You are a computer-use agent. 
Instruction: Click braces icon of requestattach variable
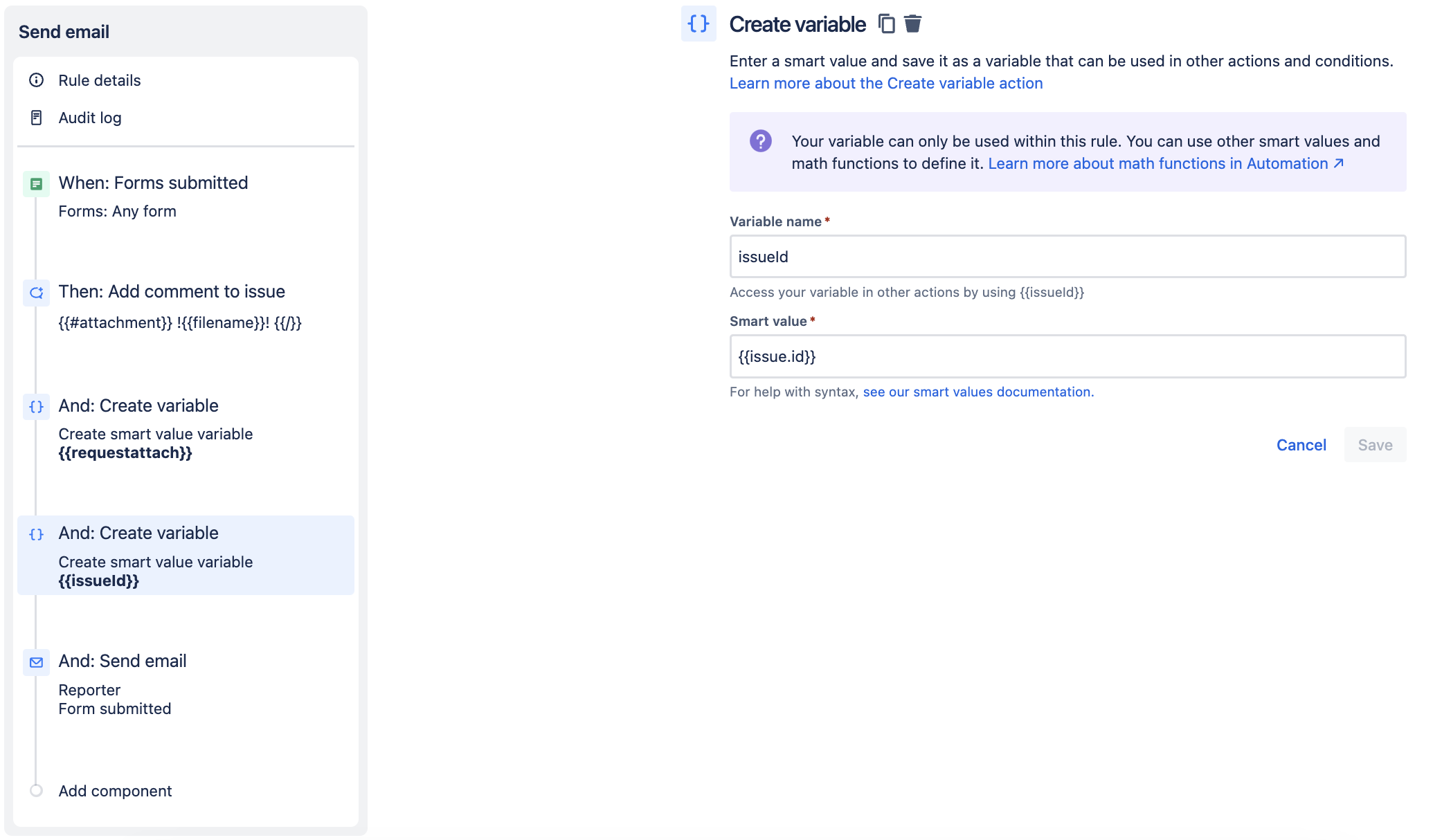point(37,407)
